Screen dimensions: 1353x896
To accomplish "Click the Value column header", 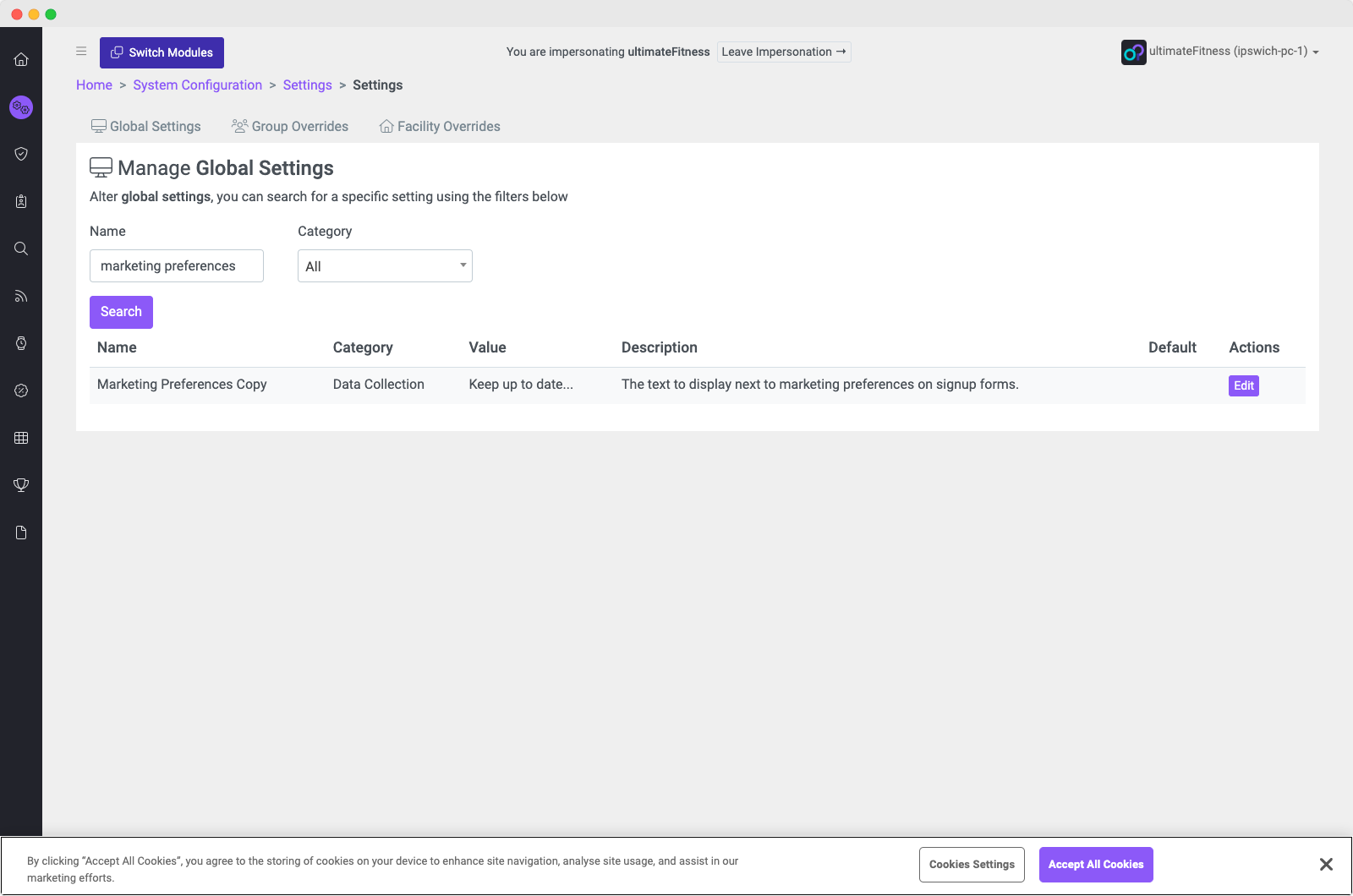I will pos(487,347).
